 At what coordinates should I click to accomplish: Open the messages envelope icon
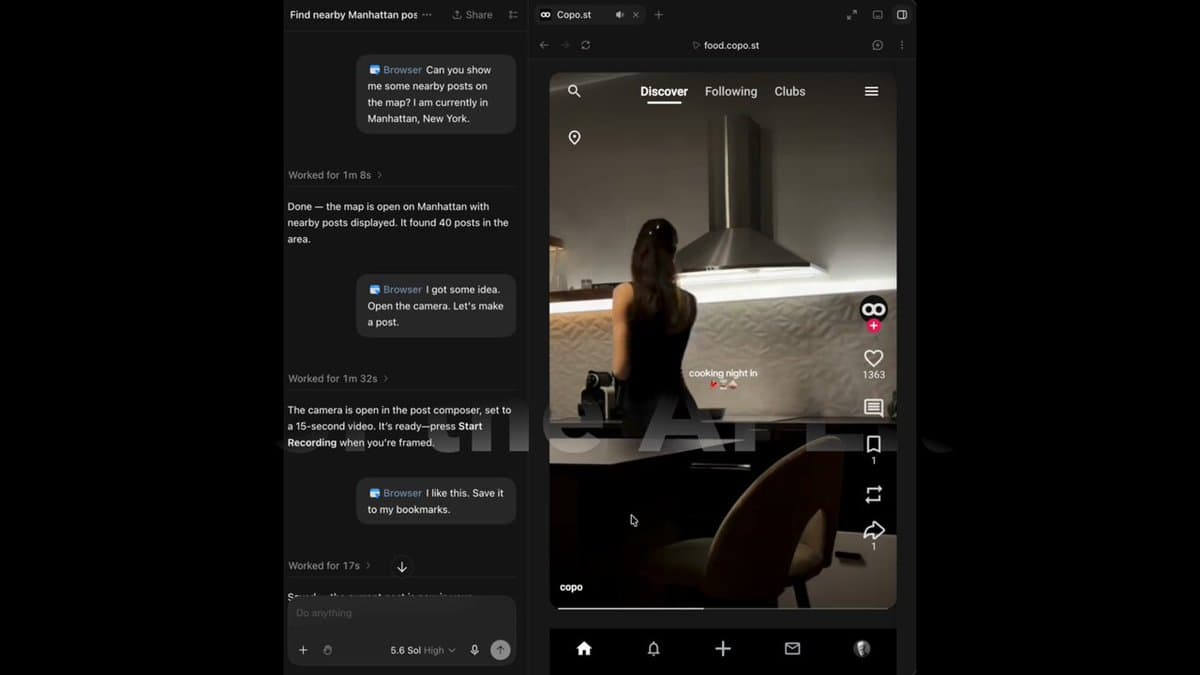point(792,649)
